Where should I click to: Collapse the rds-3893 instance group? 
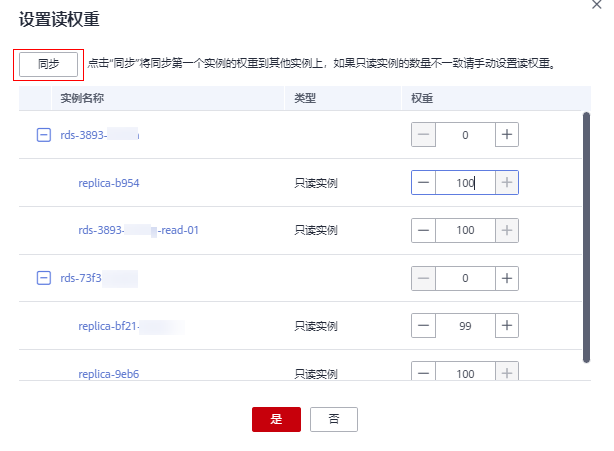point(43,135)
